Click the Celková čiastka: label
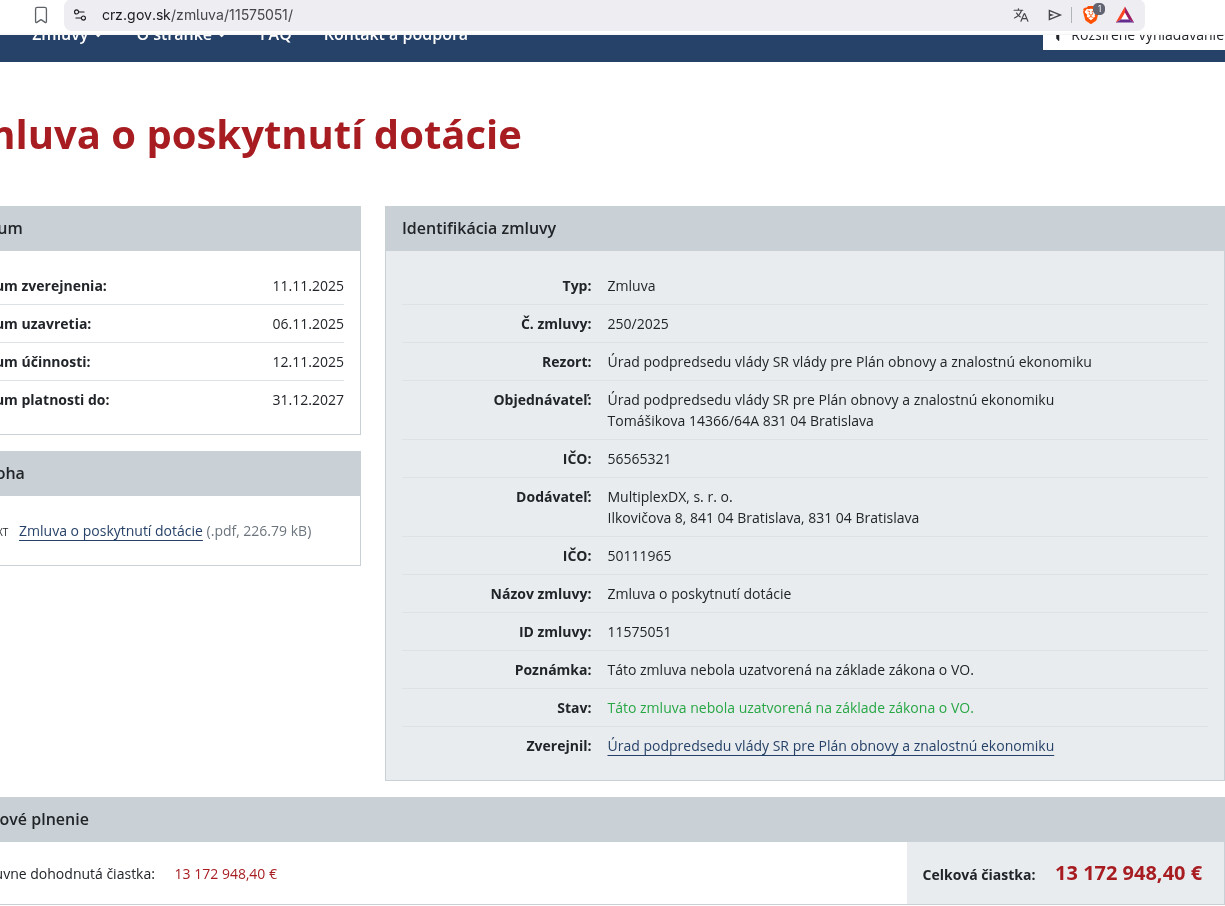The image size is (1225, 906). pyautogui.click(x=979, y=875)
